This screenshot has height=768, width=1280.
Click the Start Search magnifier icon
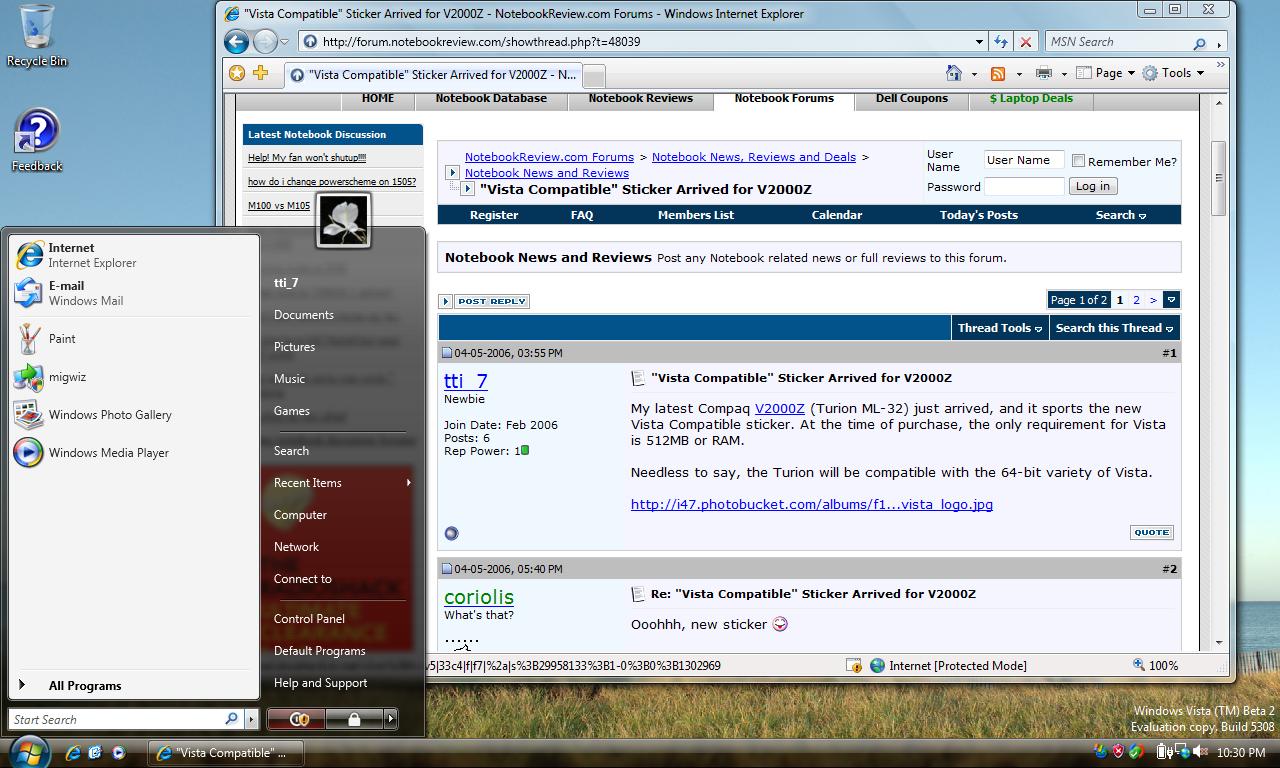click(231, 719)
